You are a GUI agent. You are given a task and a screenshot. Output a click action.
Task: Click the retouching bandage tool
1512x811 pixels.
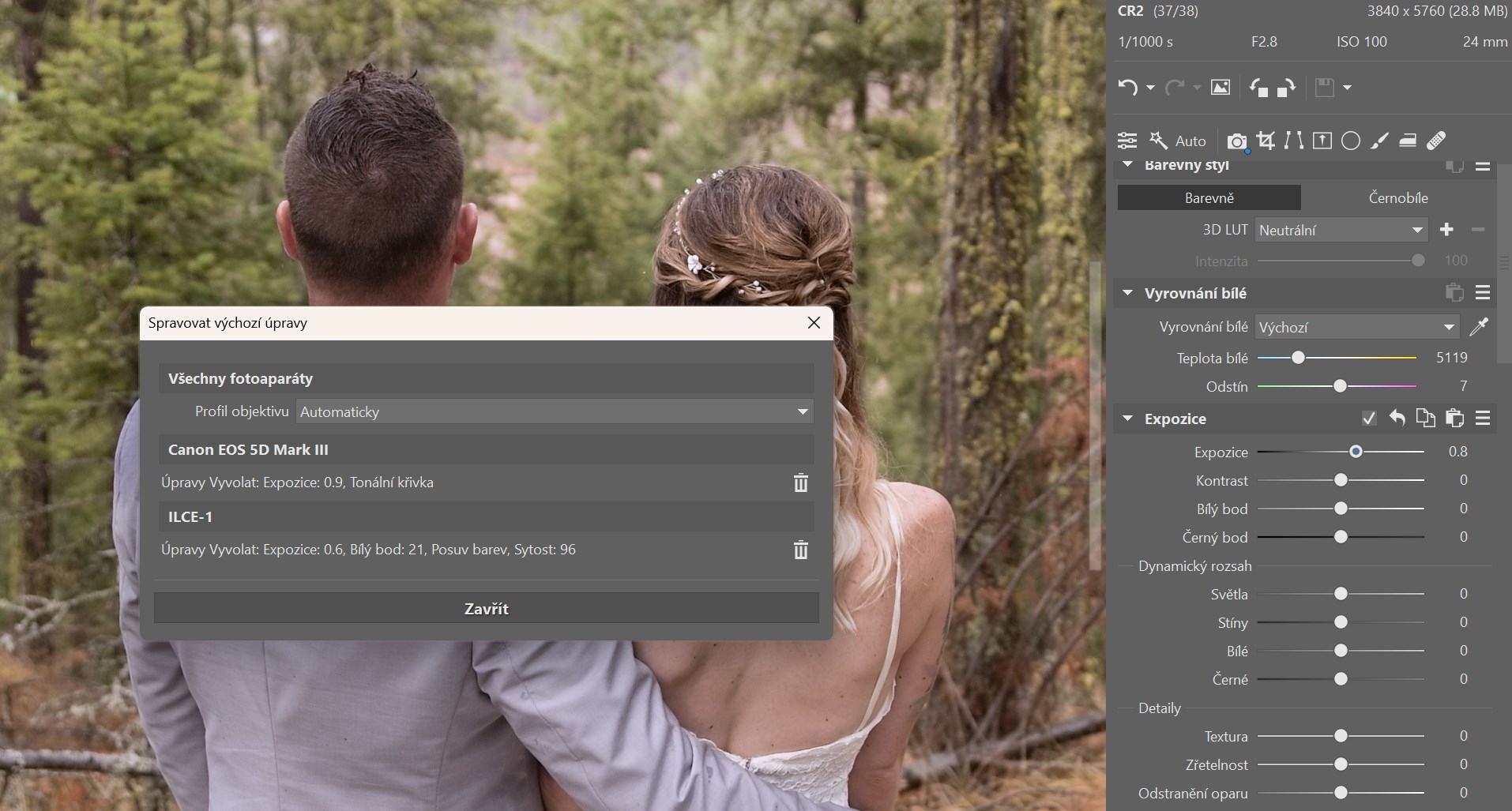(1436, 141)
